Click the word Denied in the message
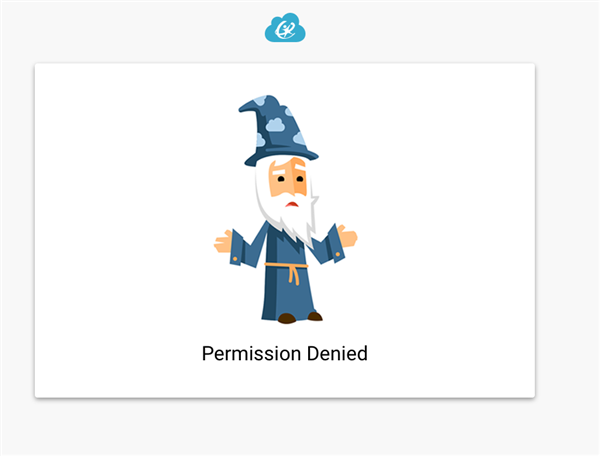The image size is (600, 456). point(337,353)
